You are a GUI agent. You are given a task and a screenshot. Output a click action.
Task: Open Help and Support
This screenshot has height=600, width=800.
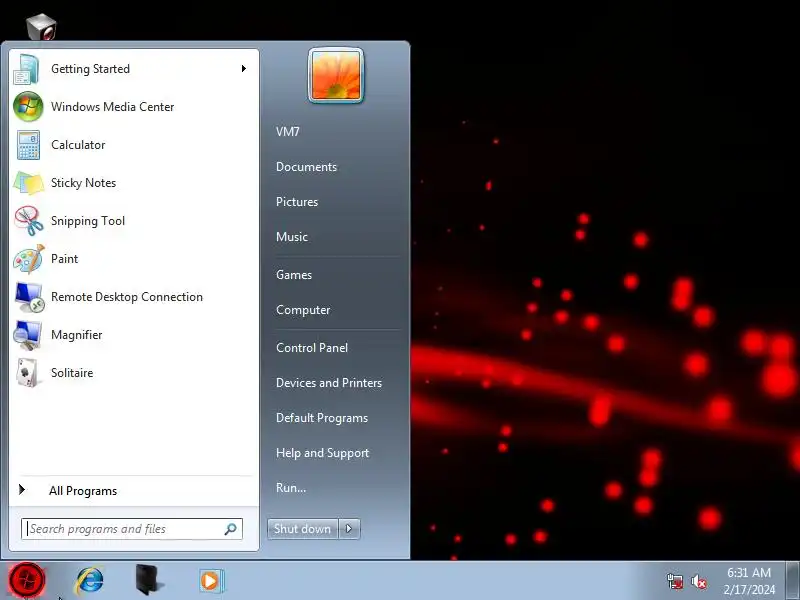(x=322, y=453)
